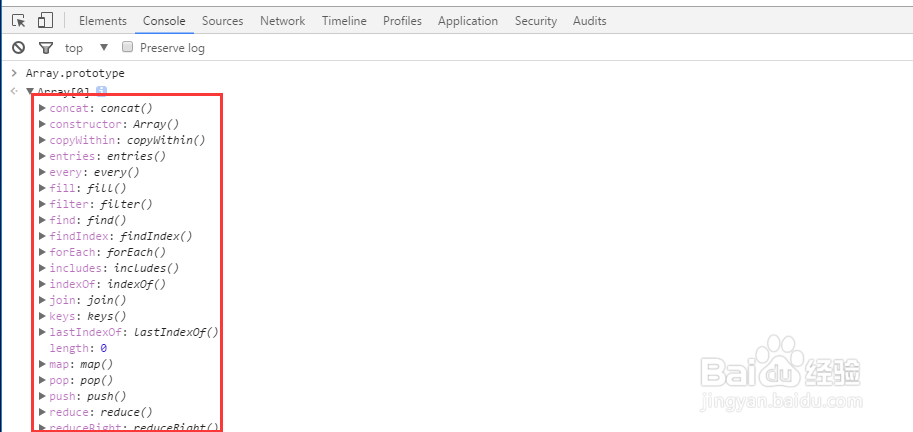This screenshot has height=432, width=913.
Task: Expand the indexOf property
Action: tap(42, 284)
